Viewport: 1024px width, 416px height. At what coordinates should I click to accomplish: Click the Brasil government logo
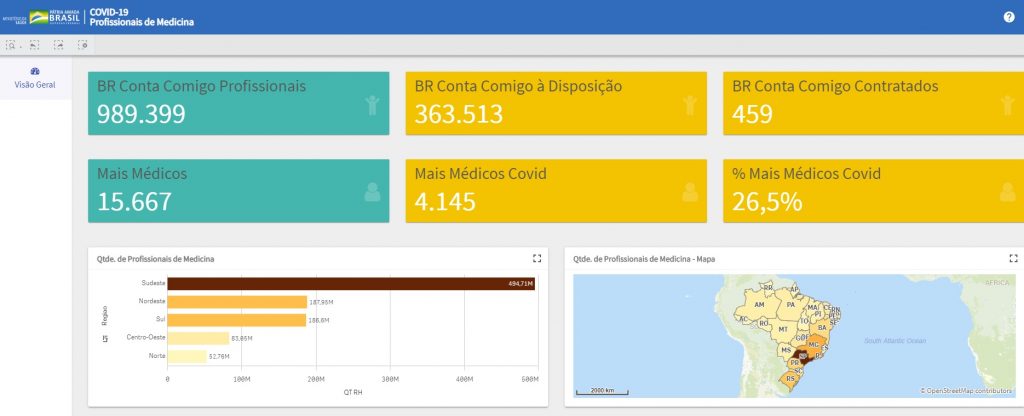click(x=55, y=17)
